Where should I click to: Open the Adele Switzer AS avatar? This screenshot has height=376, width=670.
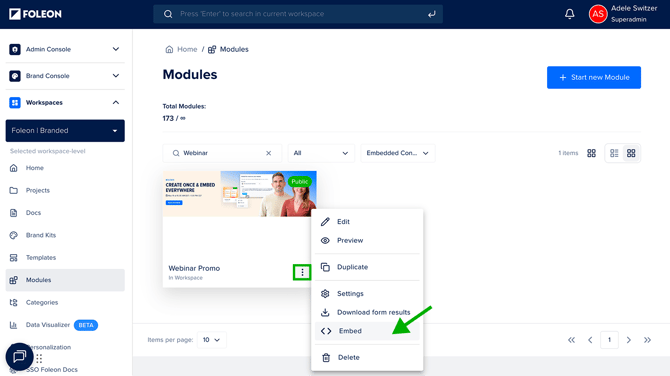pos(598,14)
